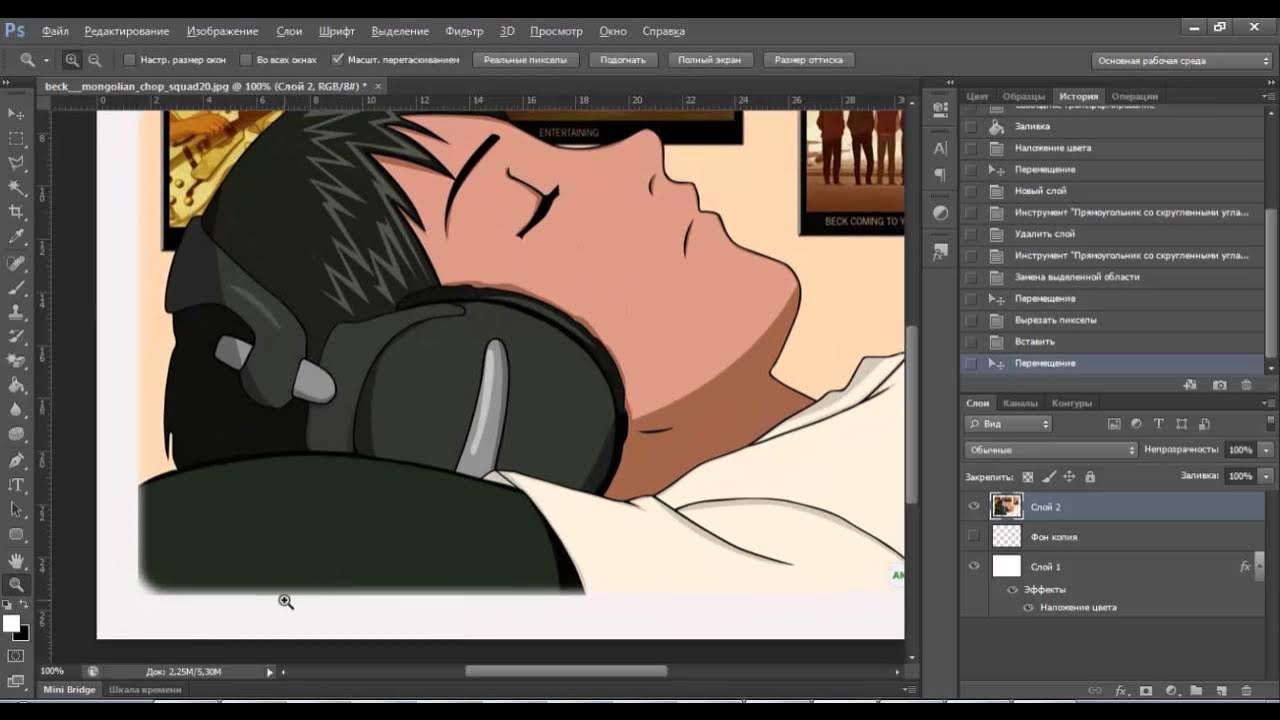Select the Polygonal Lasso tool

click(x=16, y=163)
